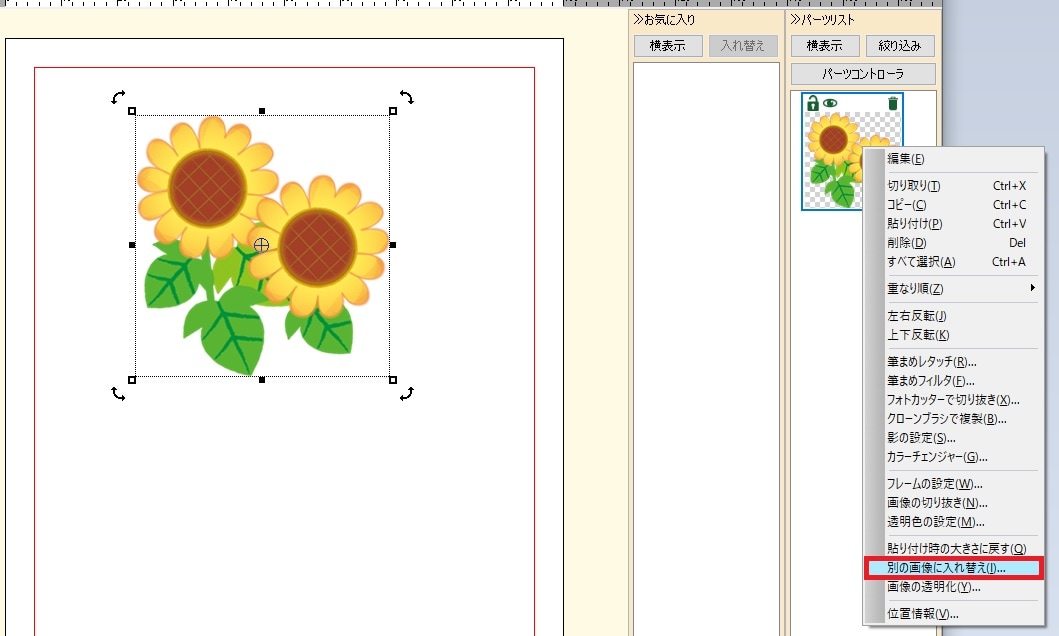Choose 上下反転(K) from the context menu
Screen dimensions: 1059x636
coord(954,334)
